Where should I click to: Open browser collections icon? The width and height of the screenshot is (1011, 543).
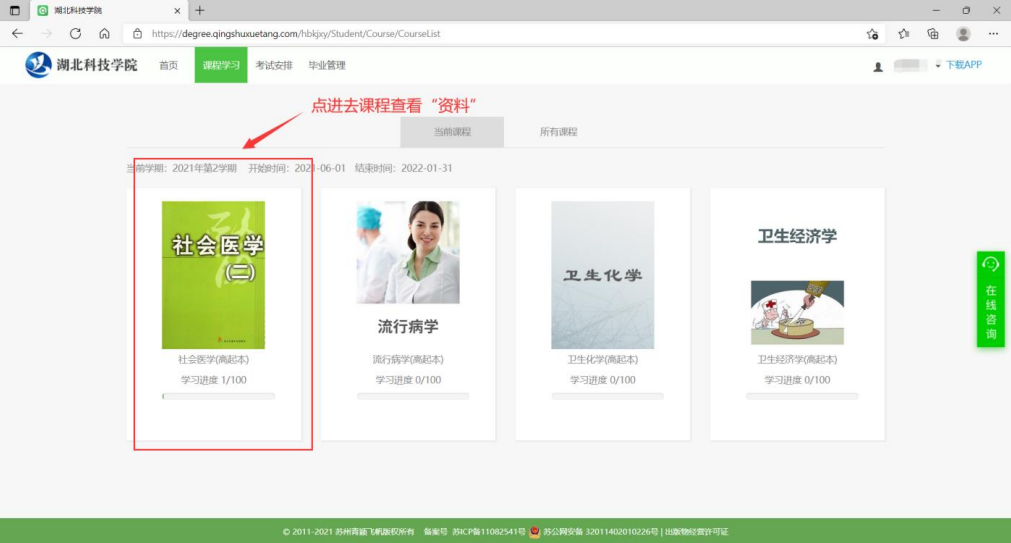click(933, 34)
